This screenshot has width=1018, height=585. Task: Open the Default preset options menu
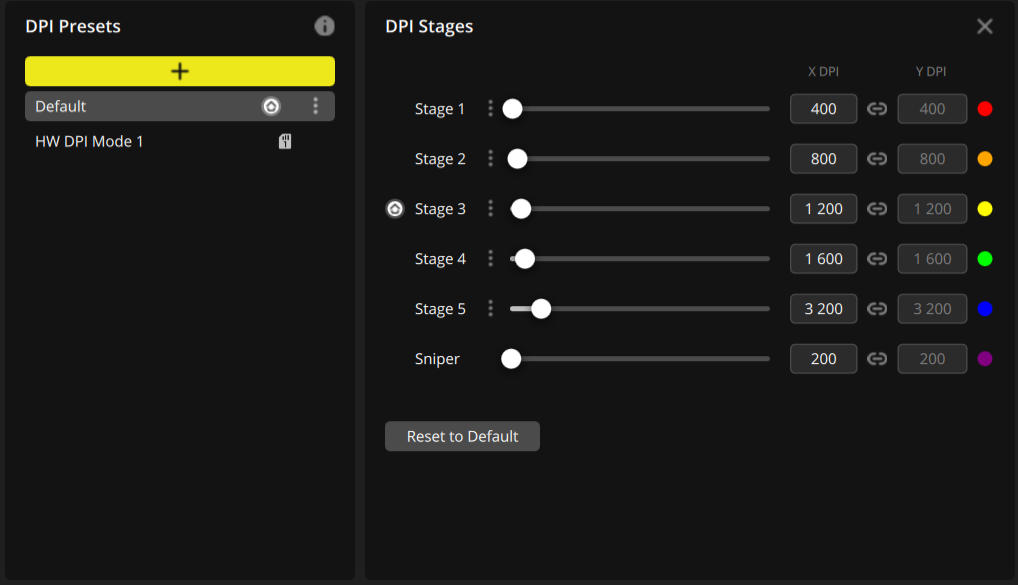pyautogui.click(x=316, y=106)
